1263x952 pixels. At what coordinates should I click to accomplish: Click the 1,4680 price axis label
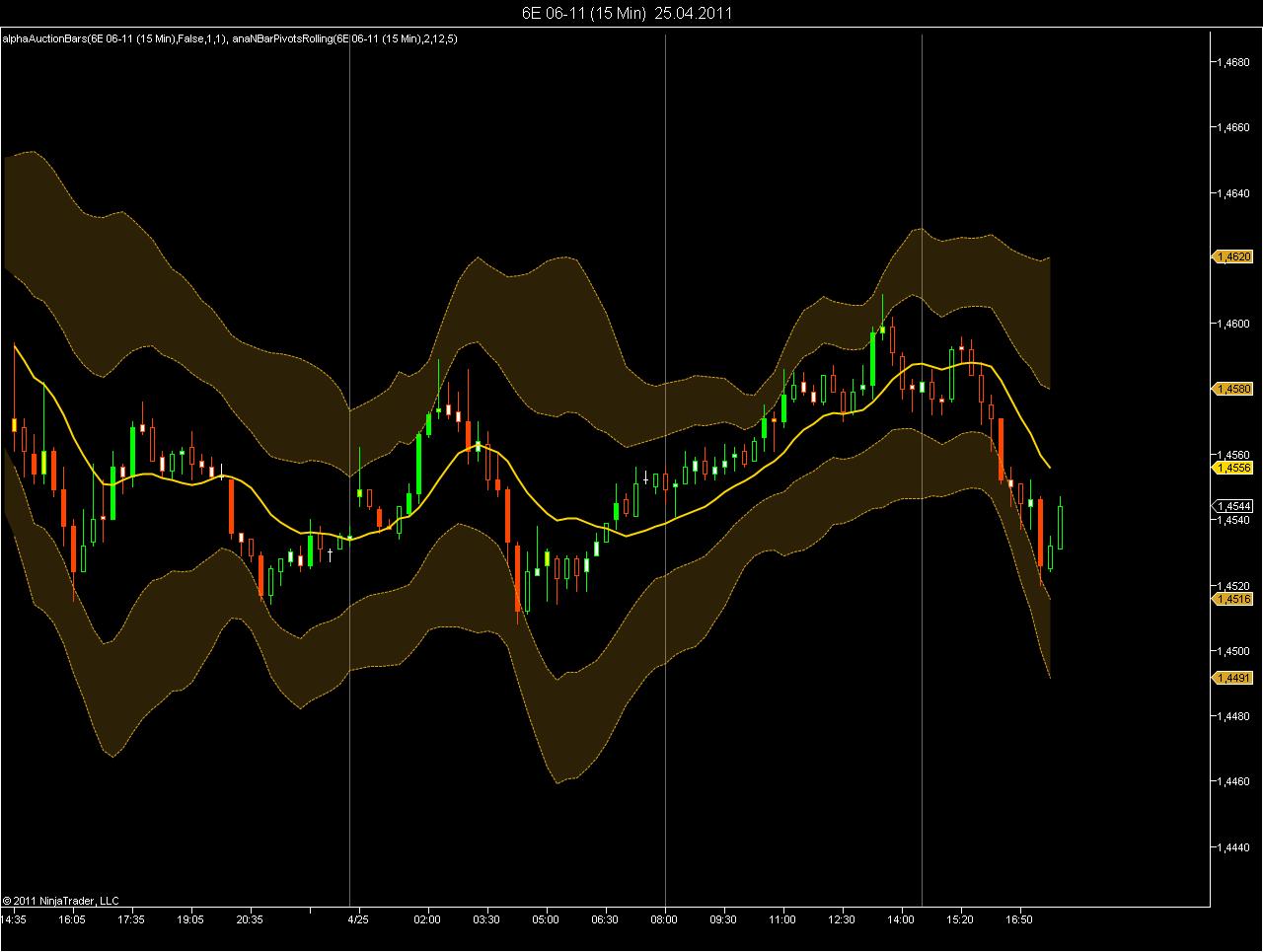(x=1234, y=62)
